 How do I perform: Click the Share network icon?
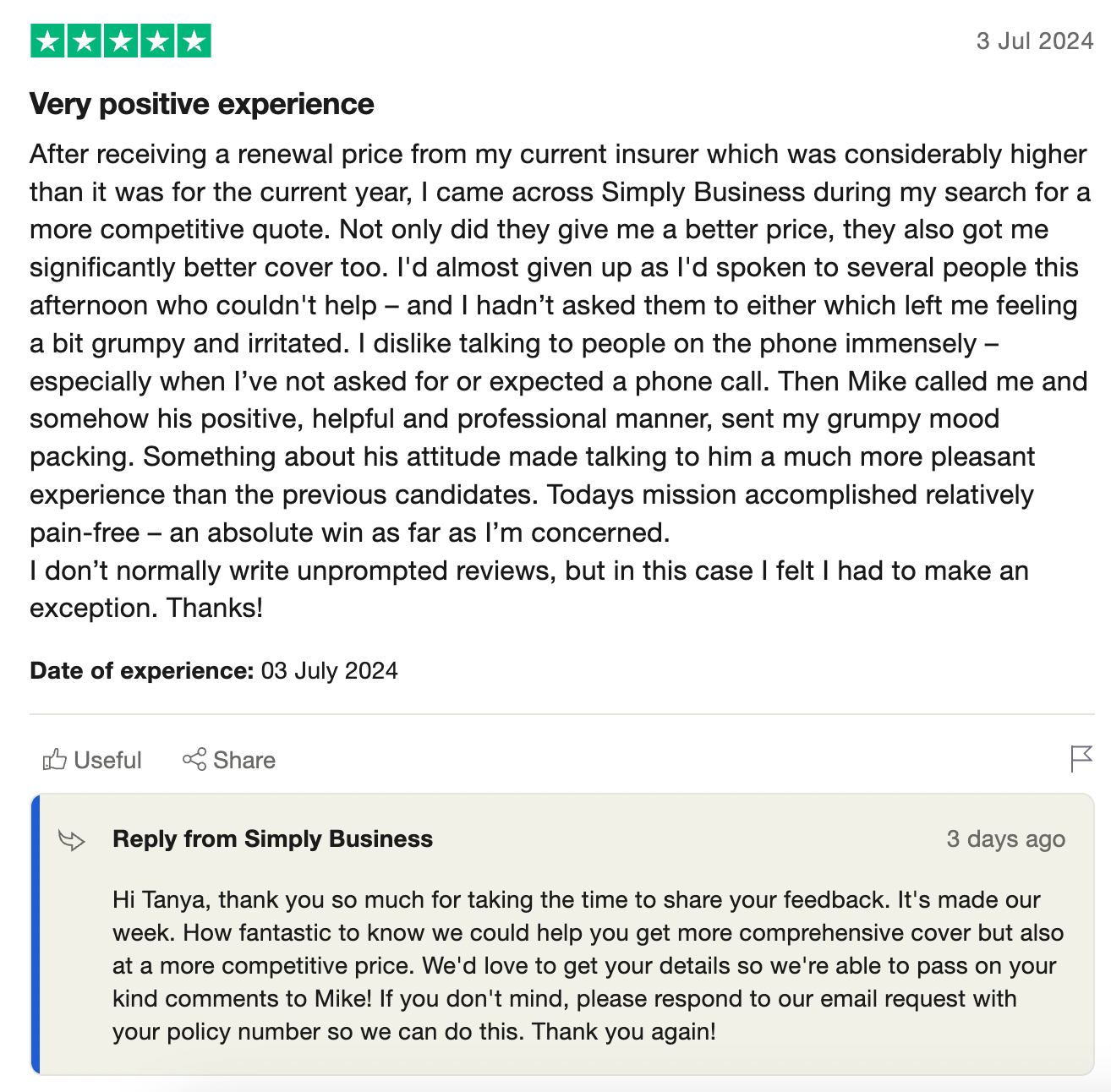tap(195, 759)
